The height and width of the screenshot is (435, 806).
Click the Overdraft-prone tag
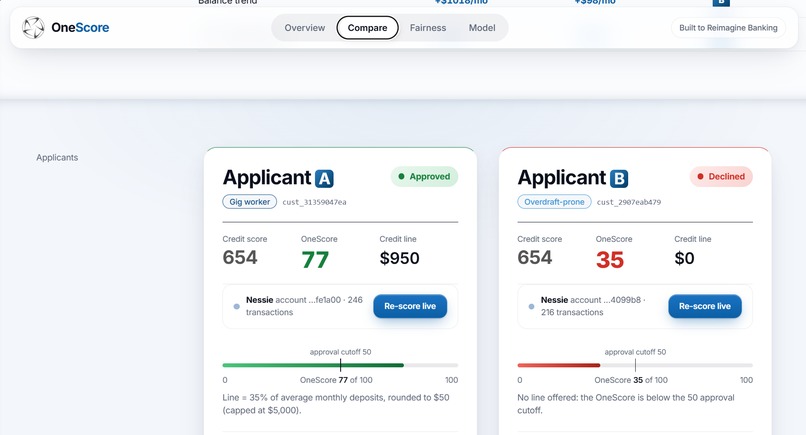(x=554, y=202)
